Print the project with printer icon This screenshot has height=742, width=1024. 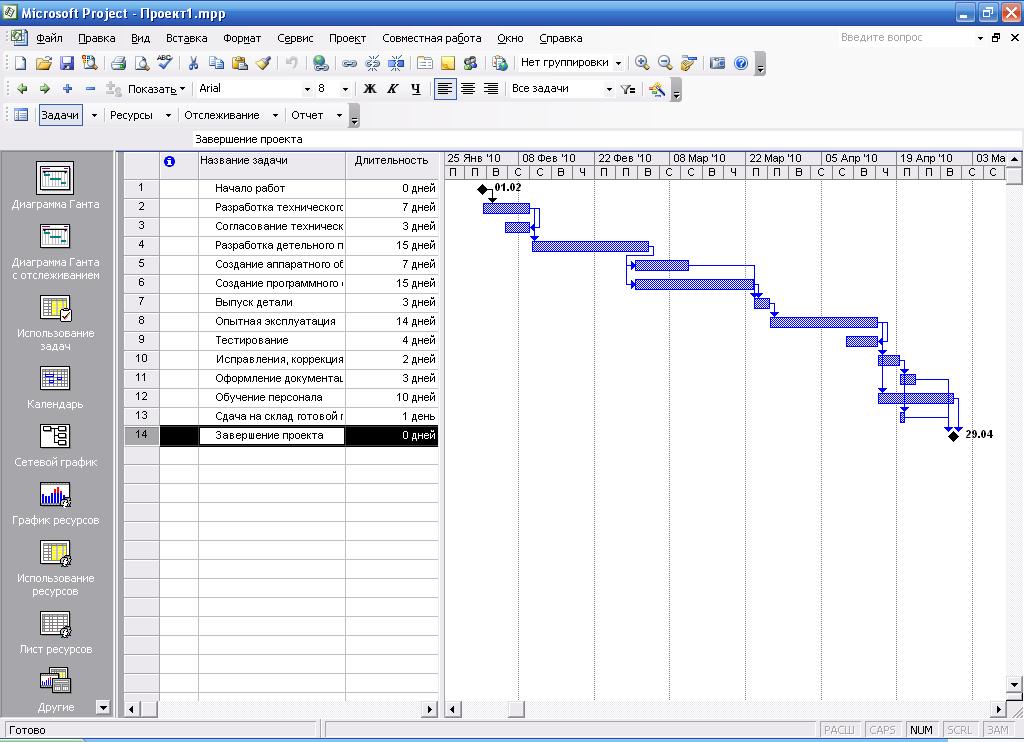[x=118, y=63]
